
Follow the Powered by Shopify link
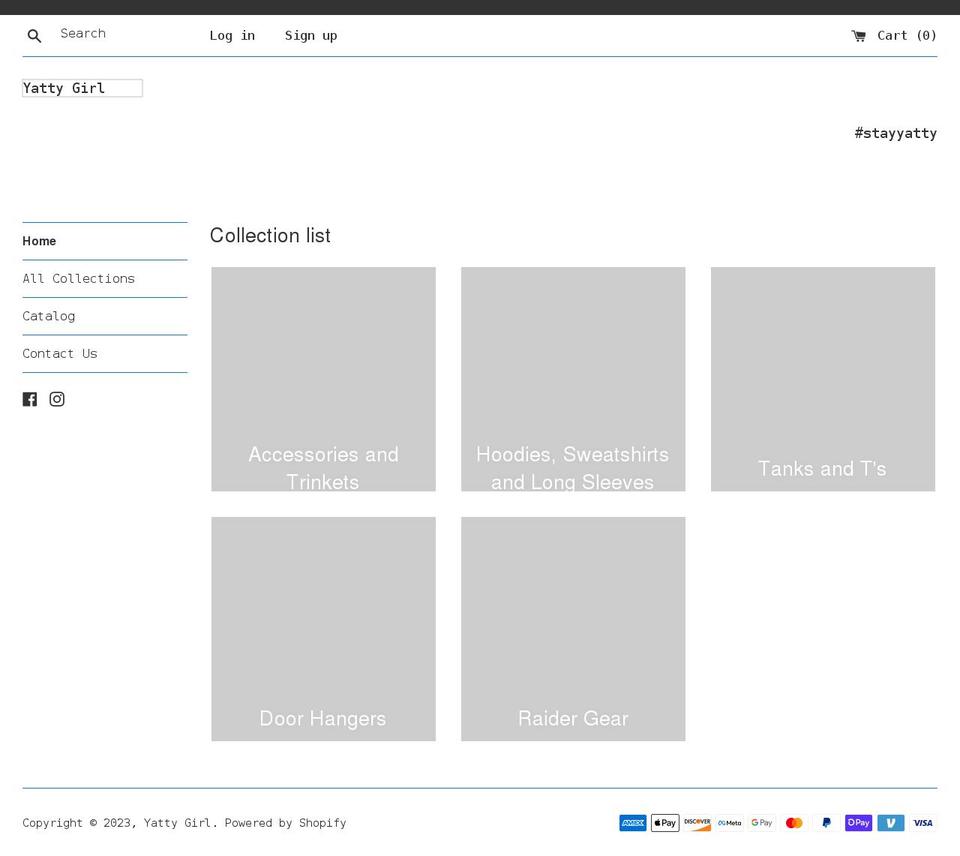point(285,823)
